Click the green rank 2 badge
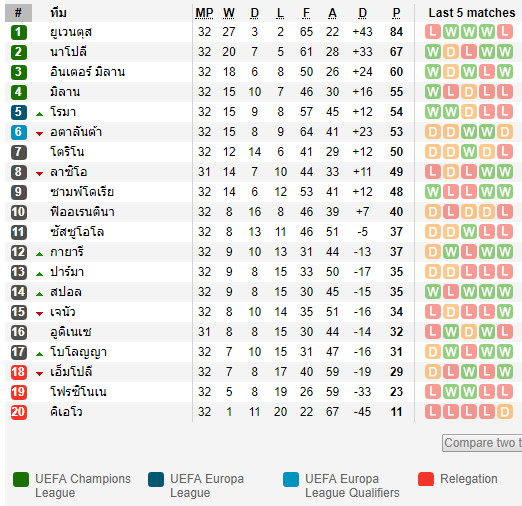Image resolution: width=522 pixels, height=506 pixels. [x=18, y=52]
